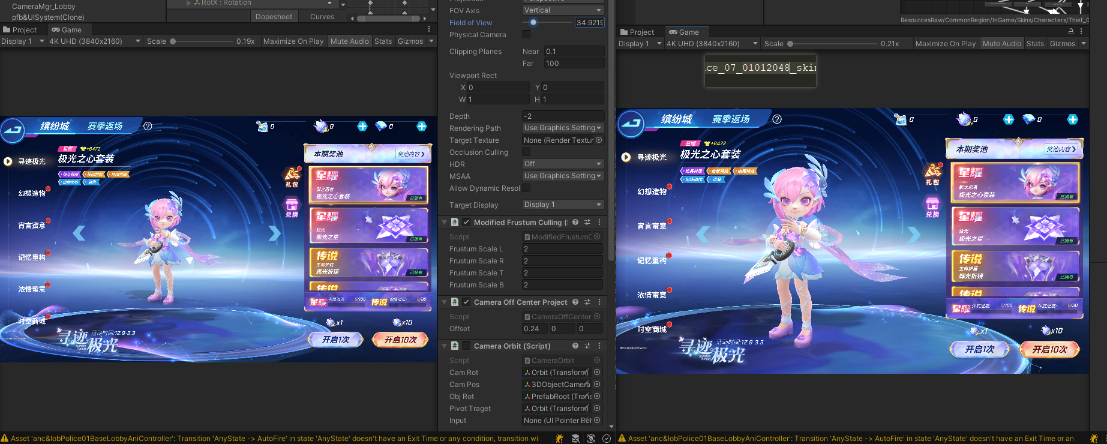The image size is (1107, 444).
Task: Open Pivot Traget object picker
Action: 597,408
